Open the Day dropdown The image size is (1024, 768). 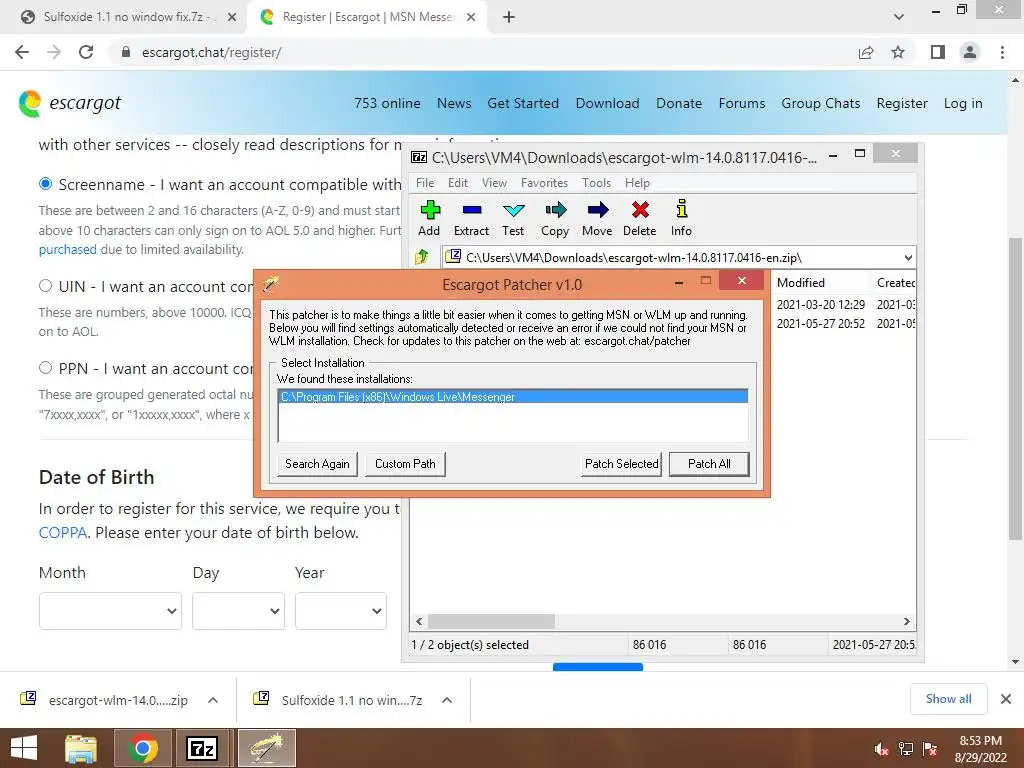point(238,611)
